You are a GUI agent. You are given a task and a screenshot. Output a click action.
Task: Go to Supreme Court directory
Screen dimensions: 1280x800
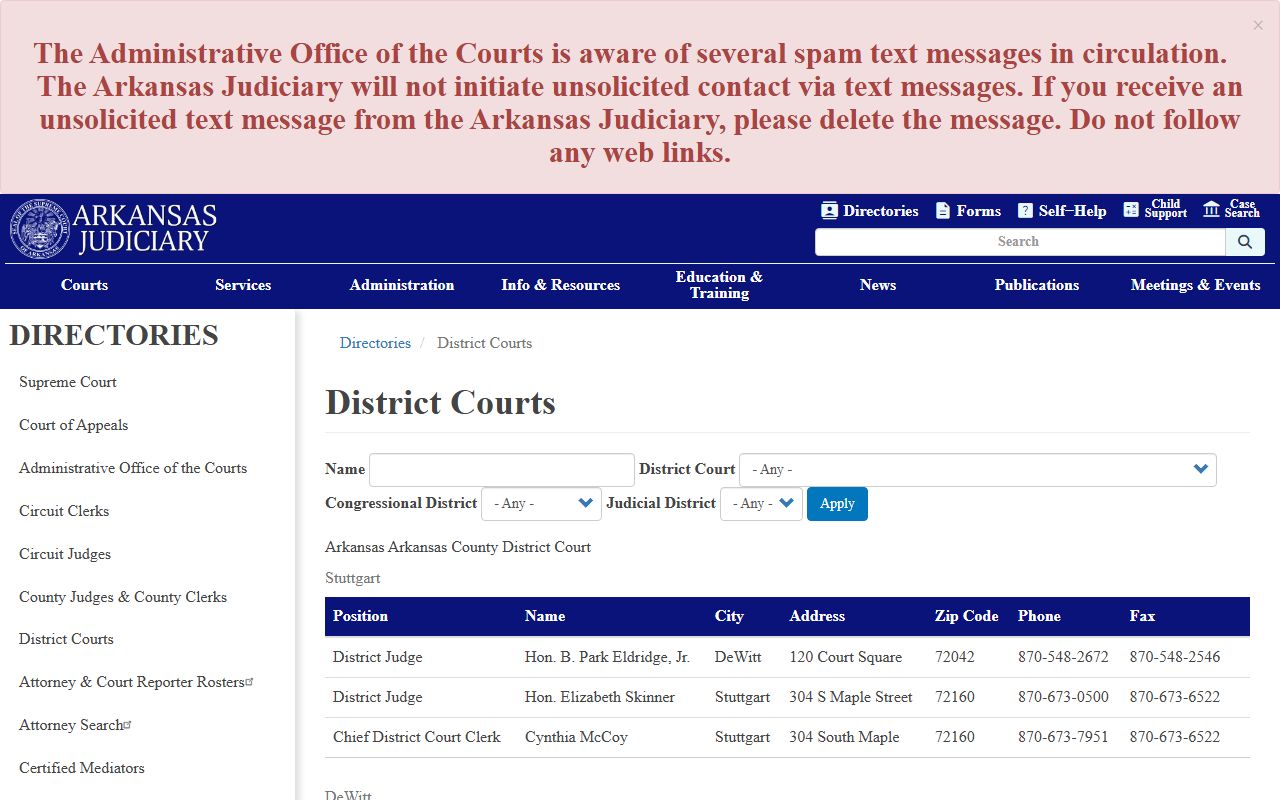(x=68, y=382)
